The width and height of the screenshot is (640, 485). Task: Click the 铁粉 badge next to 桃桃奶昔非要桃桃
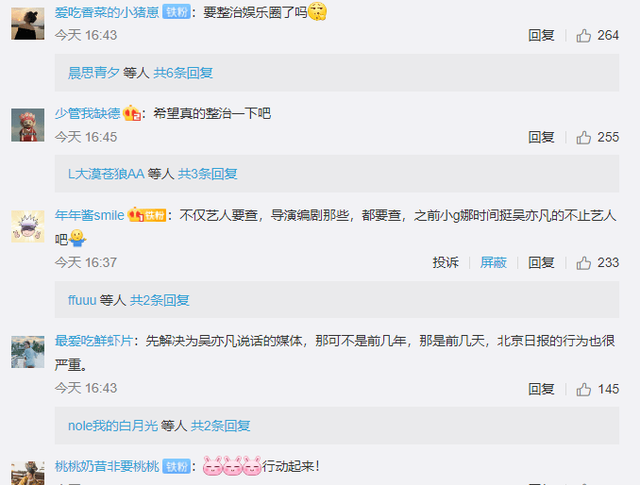[x=176, y=466]
